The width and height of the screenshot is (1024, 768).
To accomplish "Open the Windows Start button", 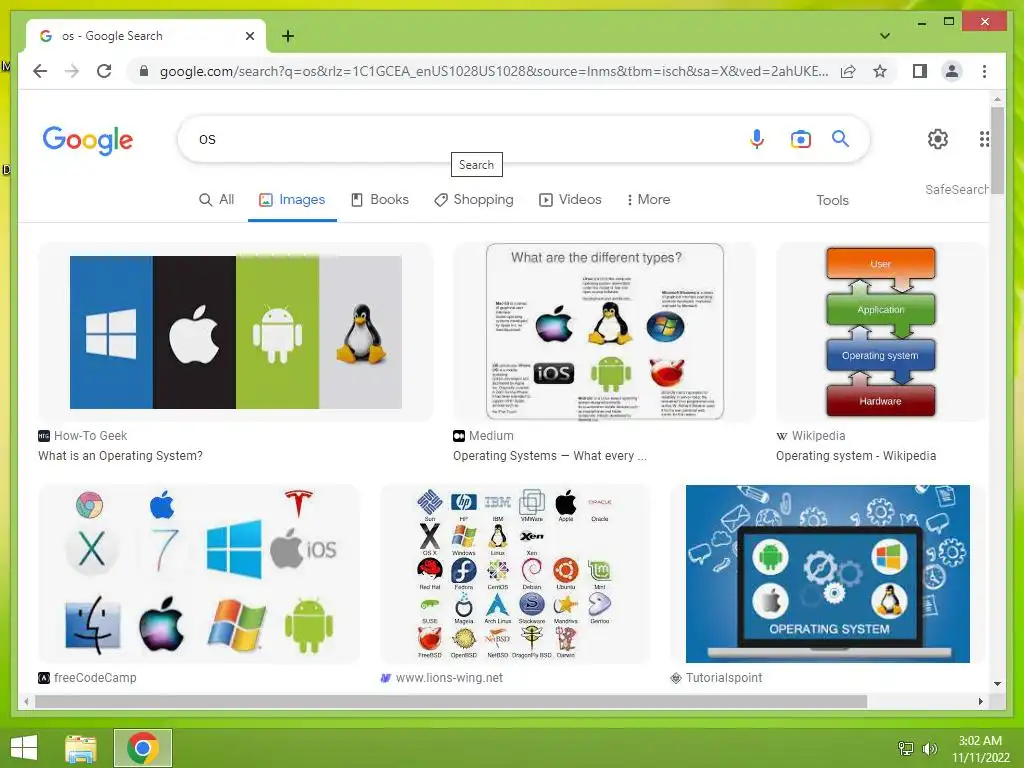I will [x=24, y=748].
